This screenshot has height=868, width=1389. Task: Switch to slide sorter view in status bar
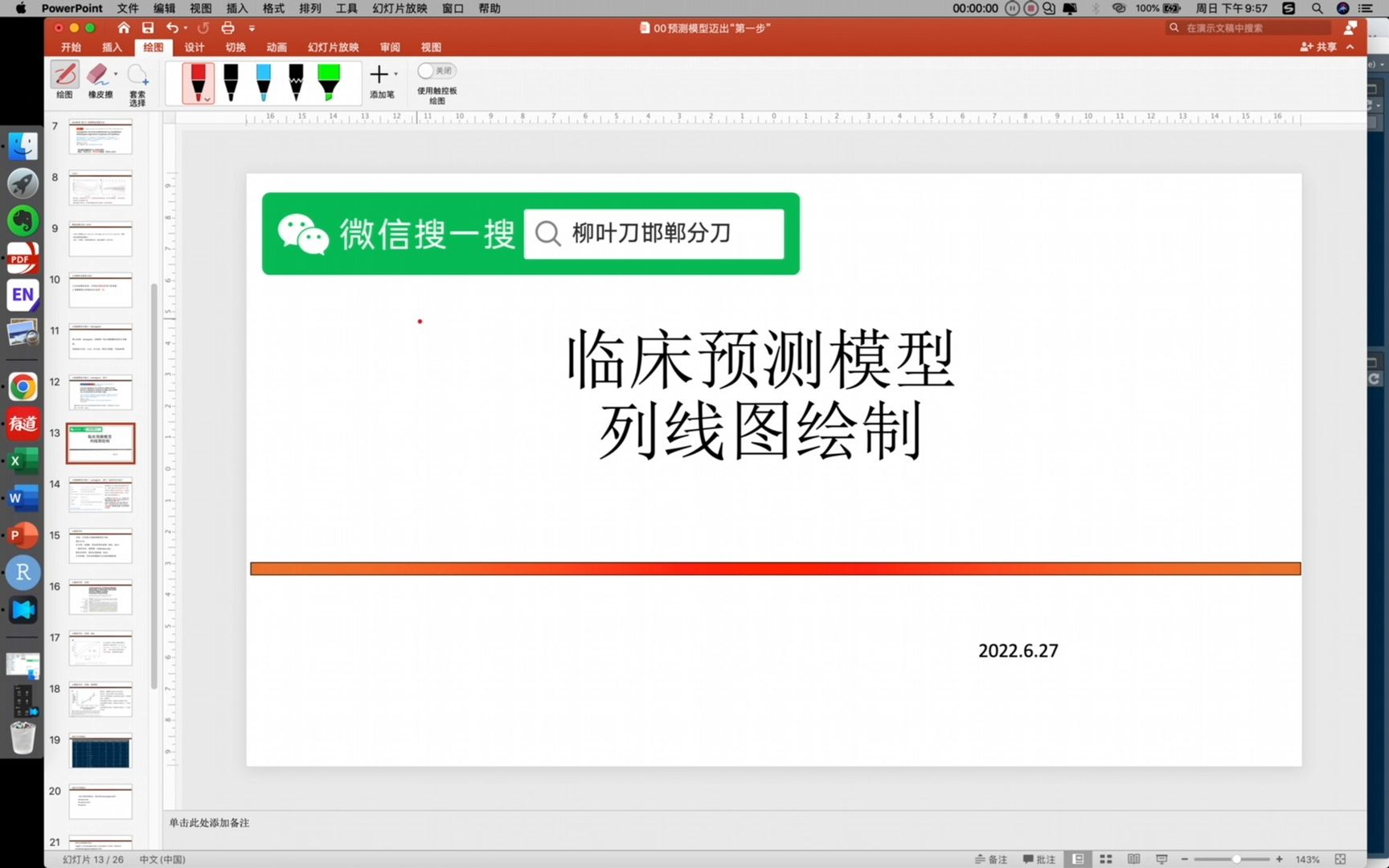coord(1106,859)
